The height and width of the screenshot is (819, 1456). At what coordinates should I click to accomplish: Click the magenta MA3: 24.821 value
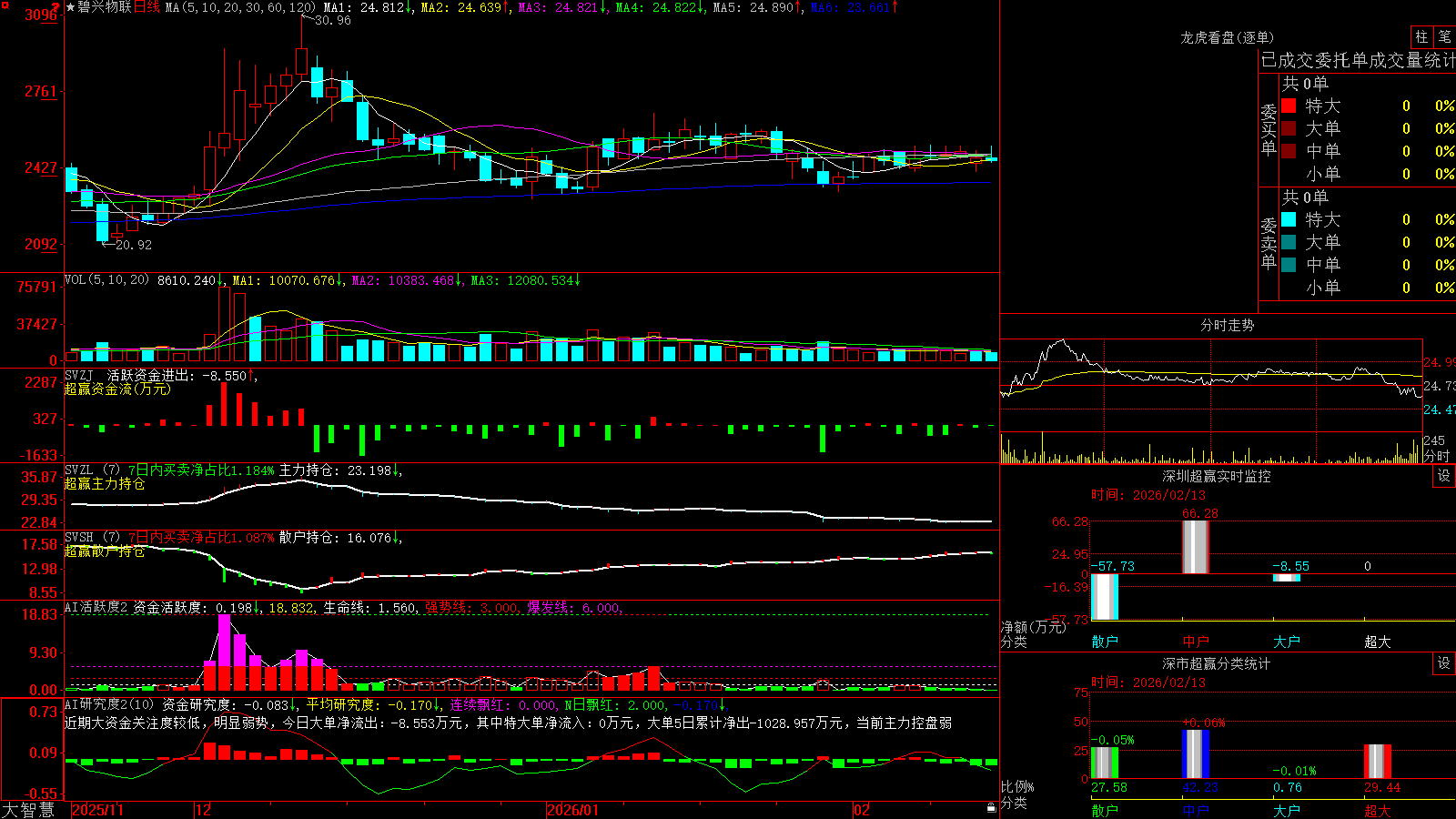pyautogui.click(x=561, y=7)
